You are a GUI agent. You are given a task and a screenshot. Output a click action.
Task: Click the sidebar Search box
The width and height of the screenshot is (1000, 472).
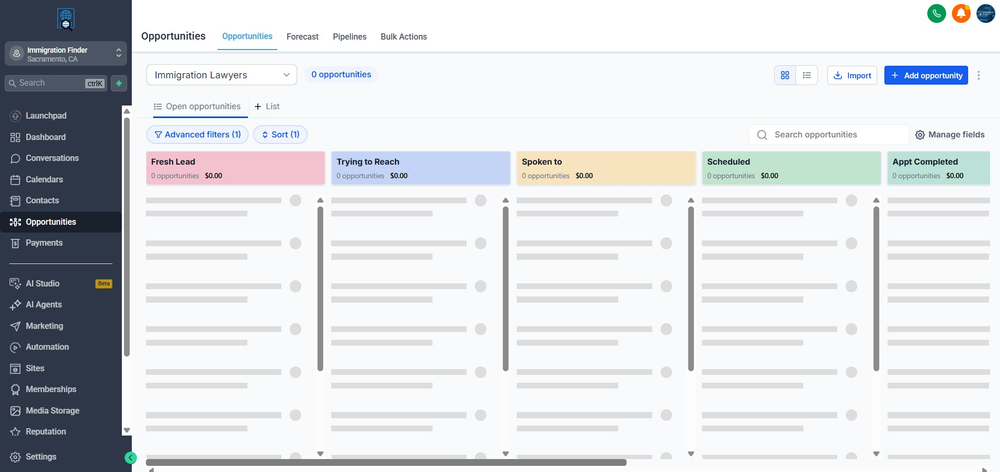pyautogui.click(x=56, y=83)
